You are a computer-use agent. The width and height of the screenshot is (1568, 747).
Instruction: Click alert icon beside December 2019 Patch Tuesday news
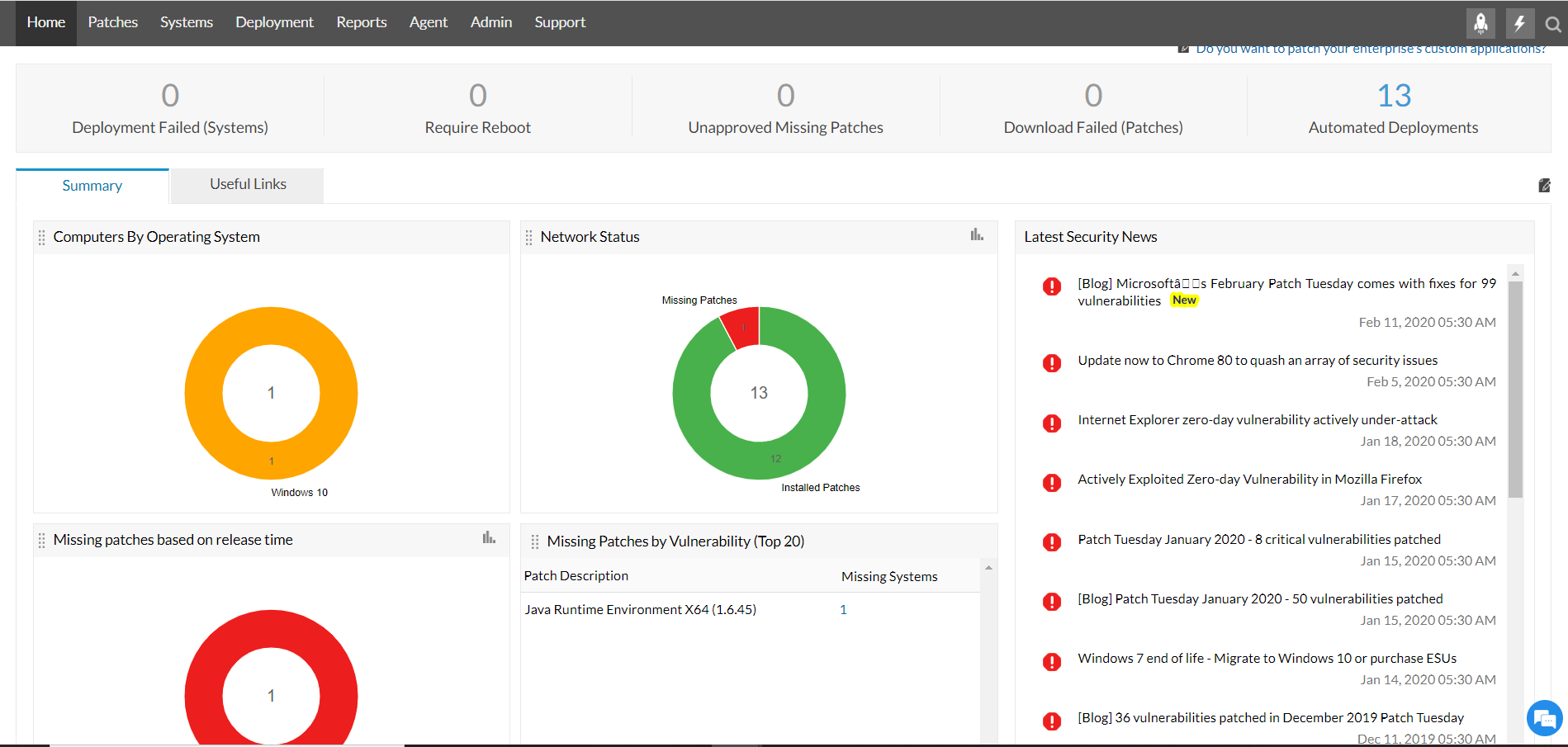[x=1051, y=721]
